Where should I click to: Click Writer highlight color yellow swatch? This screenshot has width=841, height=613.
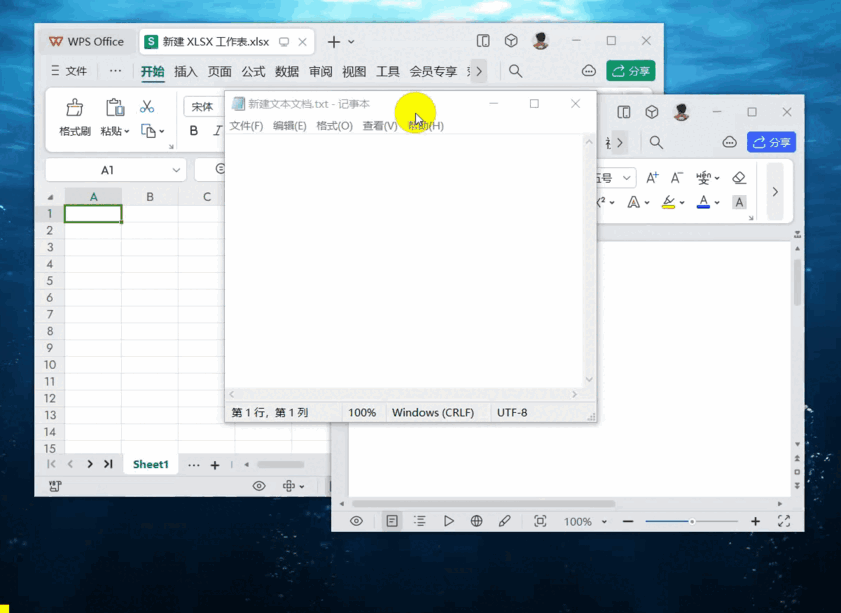[x=668, y=202]
